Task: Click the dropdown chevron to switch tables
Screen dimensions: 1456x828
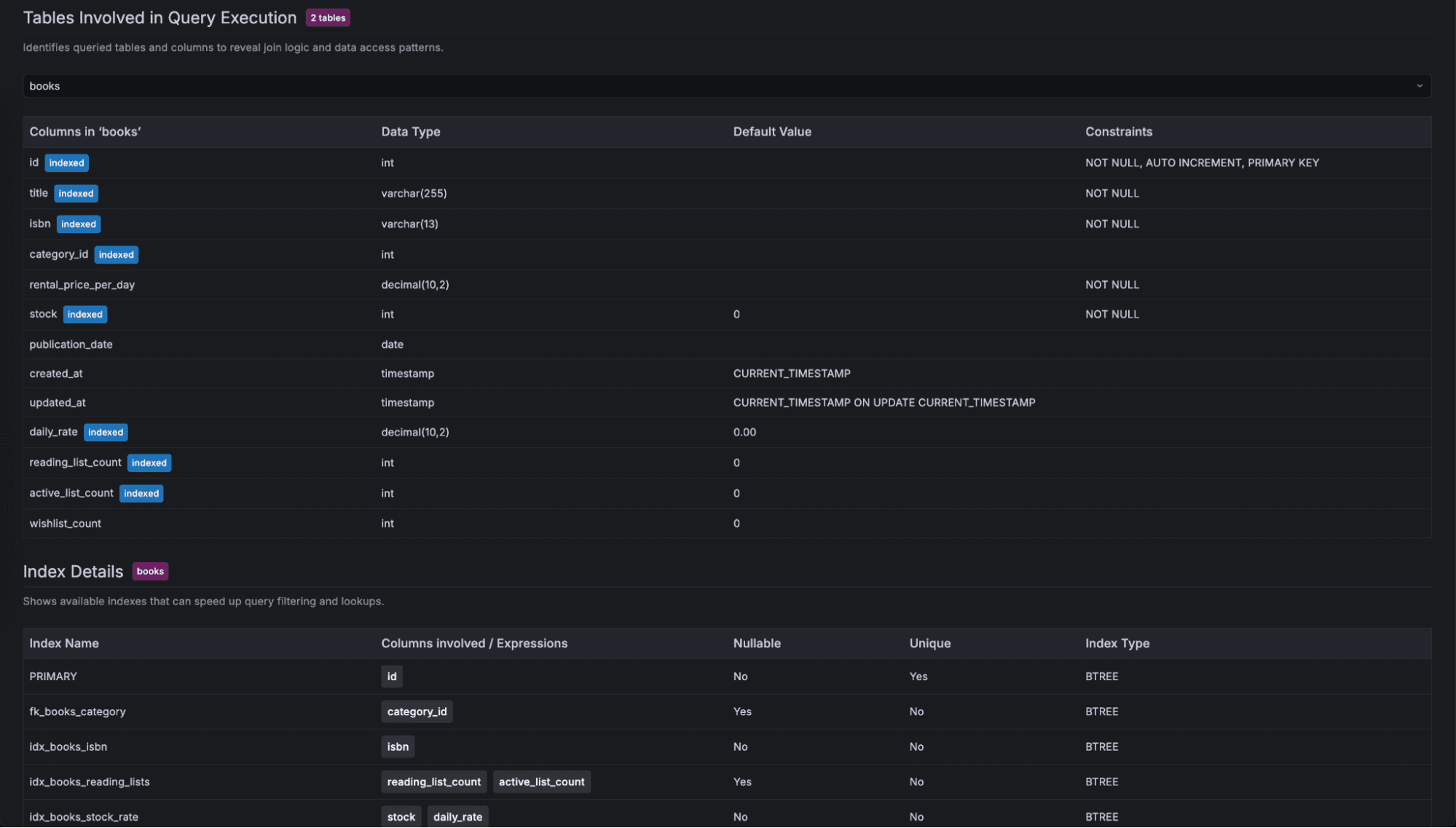Action: tap(1420, 85)
